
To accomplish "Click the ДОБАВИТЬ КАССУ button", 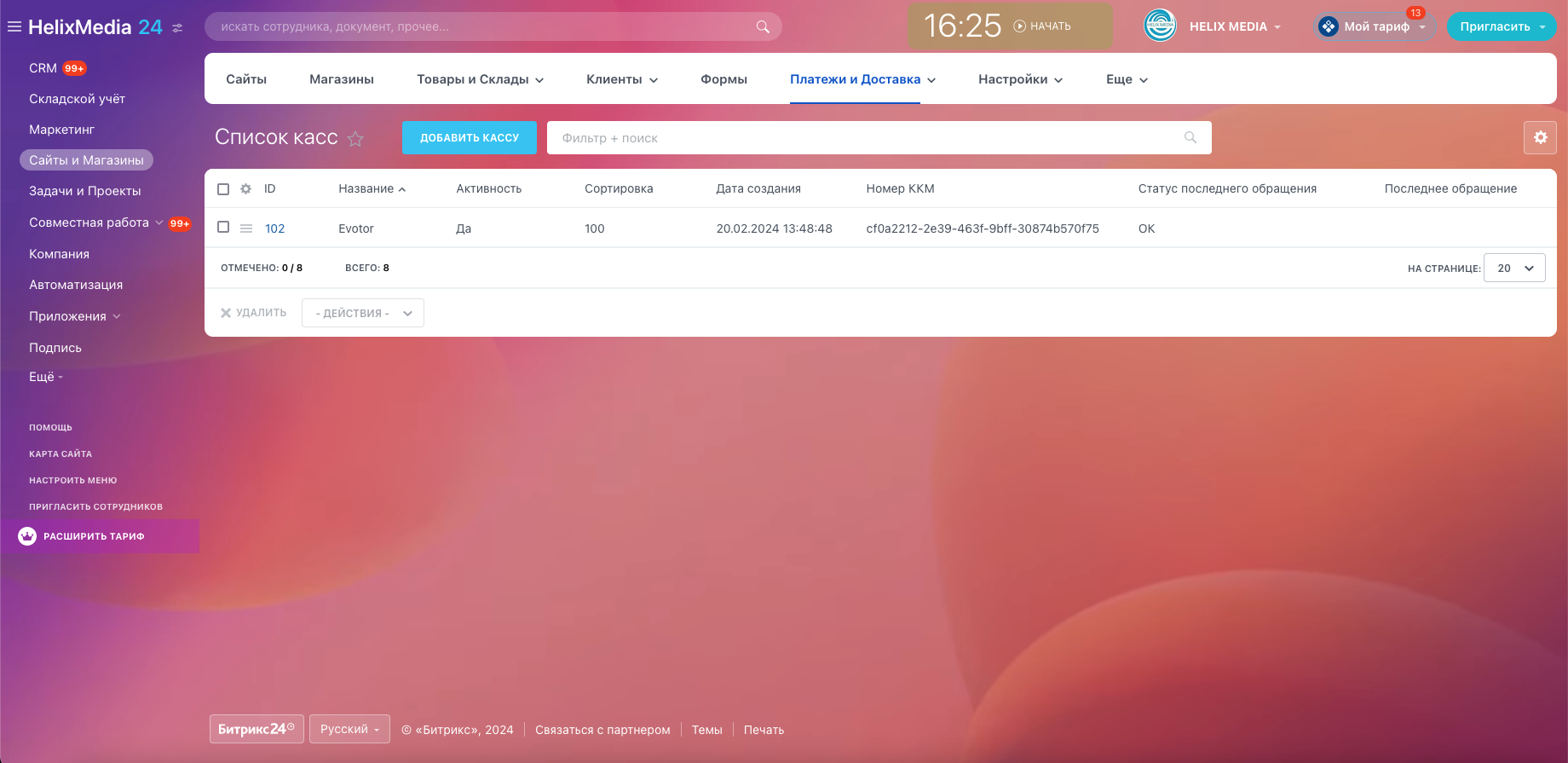I will tap(470, 137).
